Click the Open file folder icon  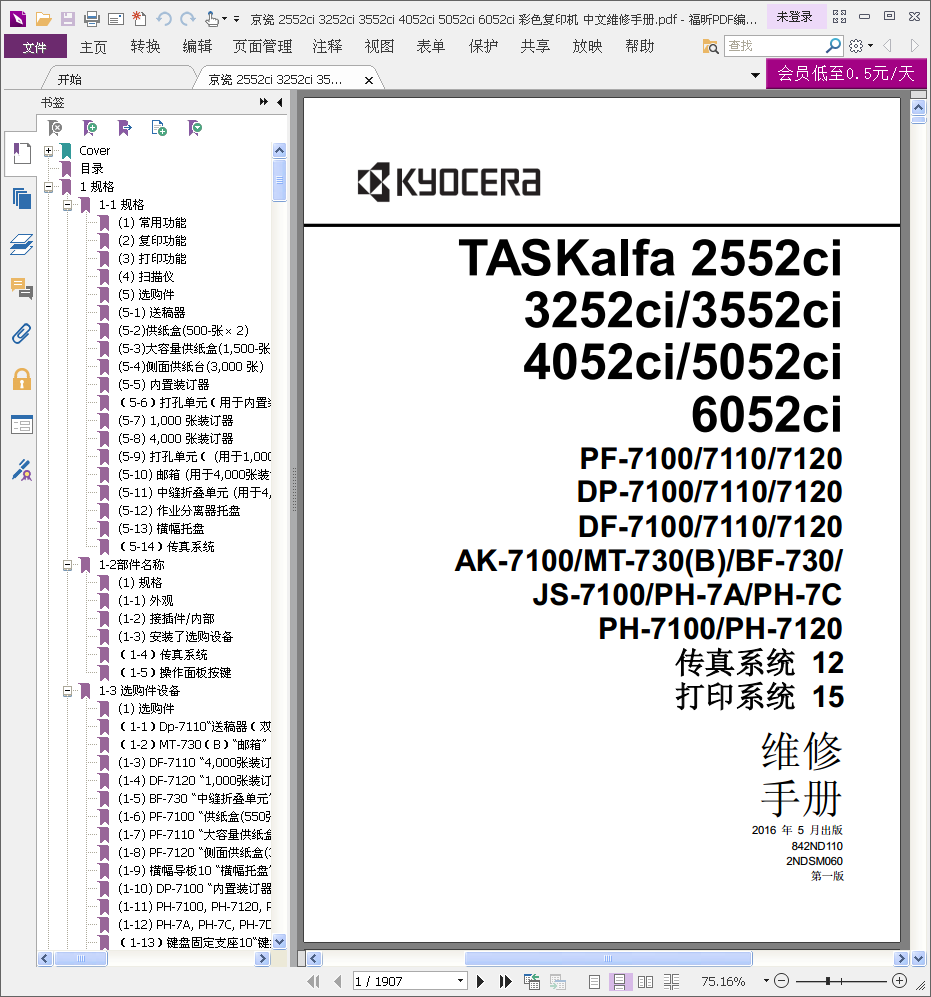tap(43, 19)
